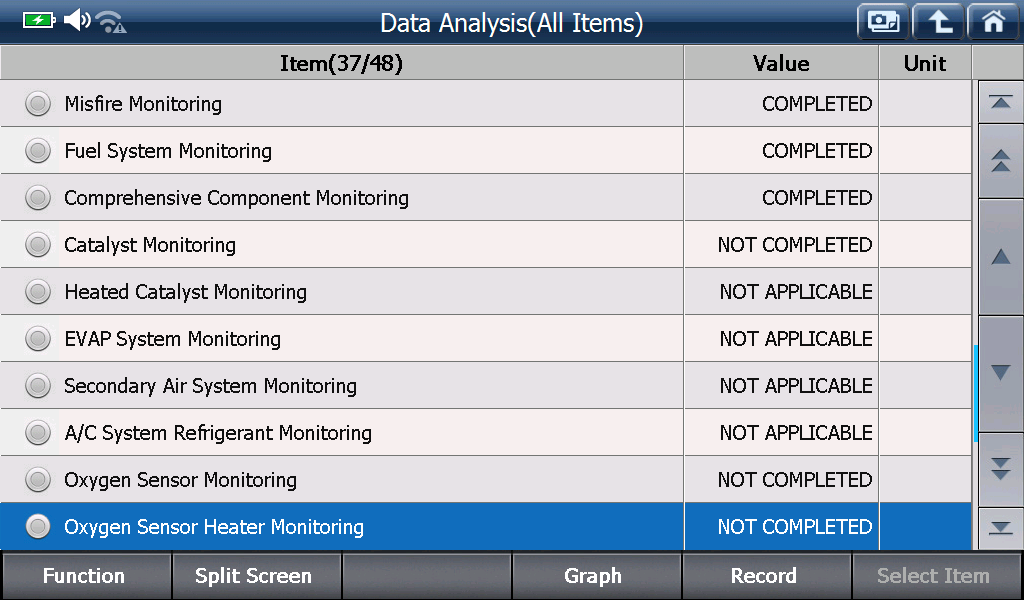Return to the home screen icon
The image size is (1024, 600).
click(993, 22)
